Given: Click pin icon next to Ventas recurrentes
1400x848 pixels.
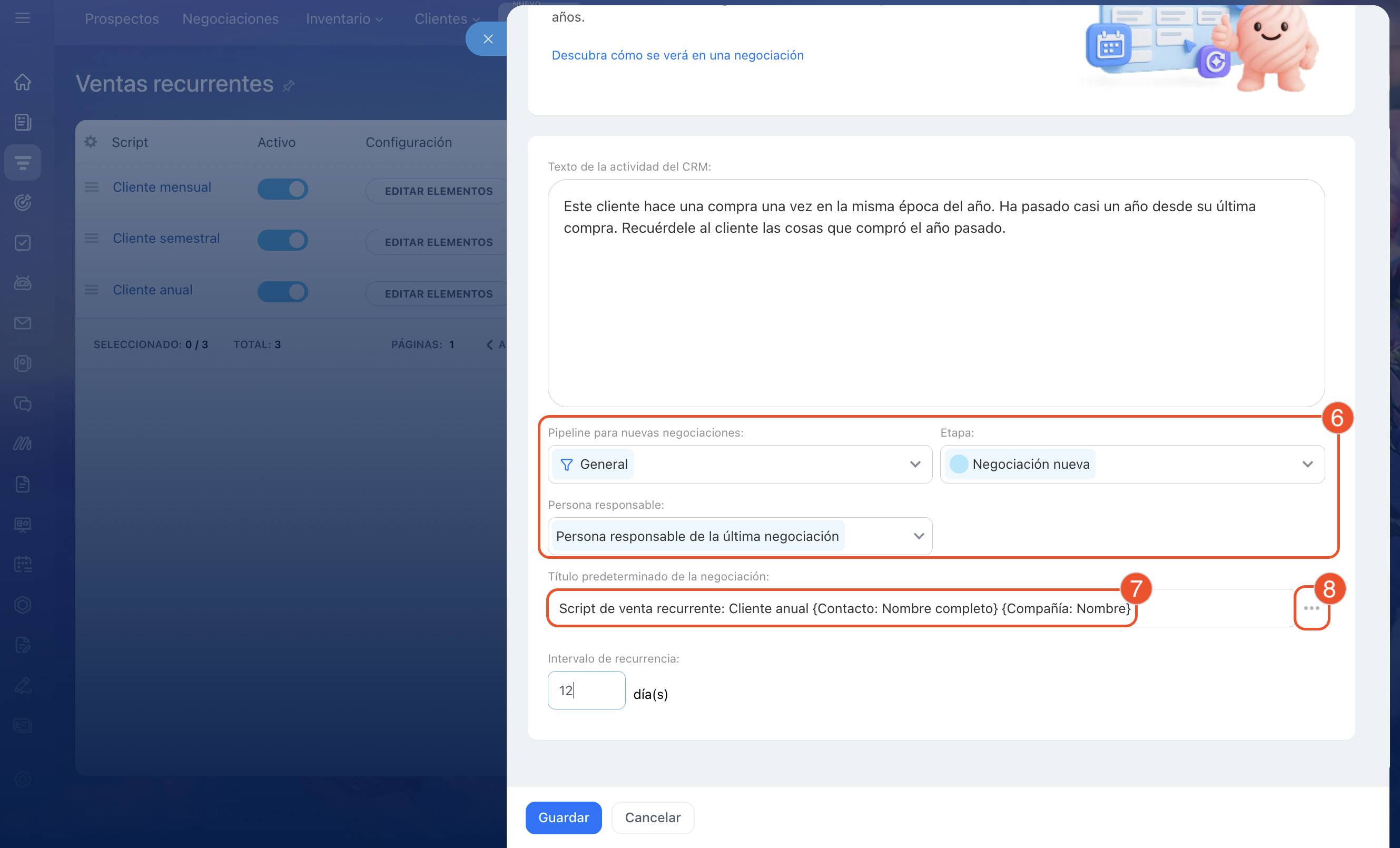Looking at the screenshot, I should tap(289, 86).
